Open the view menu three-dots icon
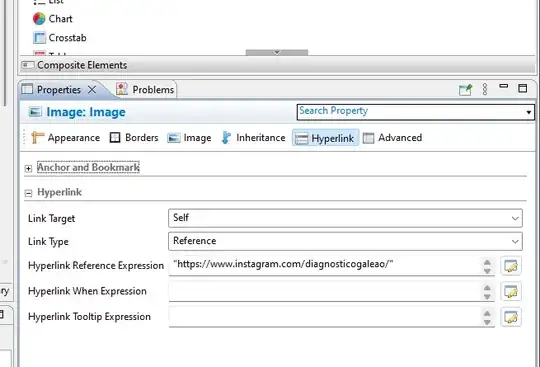Screen dimensions: 540x367 (x=485, y=89)
